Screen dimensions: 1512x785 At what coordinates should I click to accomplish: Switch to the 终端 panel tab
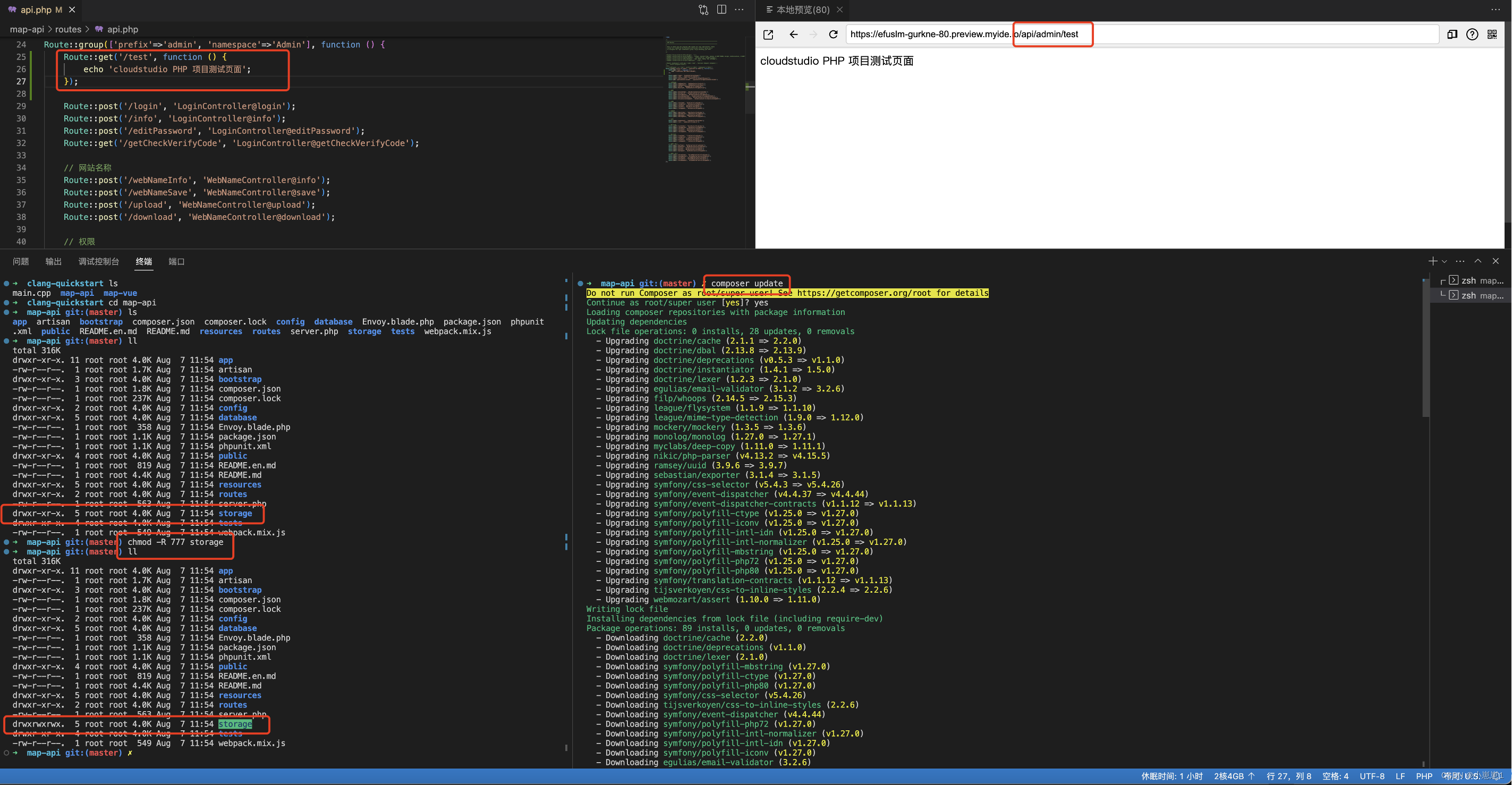[x=144, y=262]
